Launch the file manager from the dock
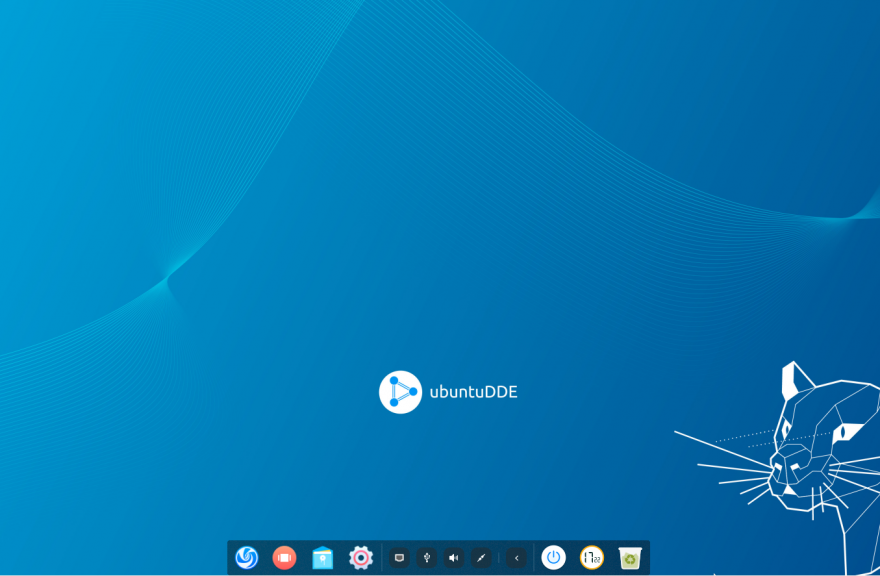 click(x=323, y=557)
